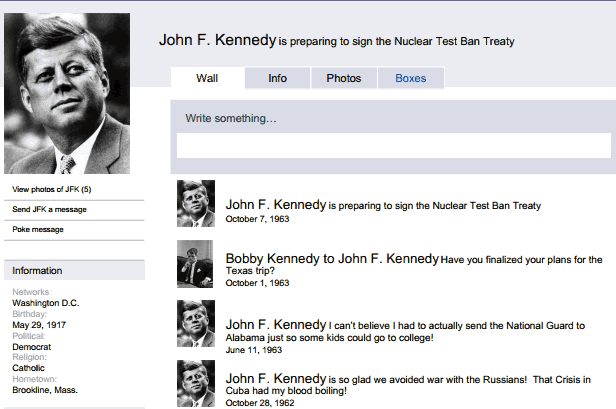Click the October 1, 1963 post date
This screenshot has height=409, width=616.
click(257, 283)
